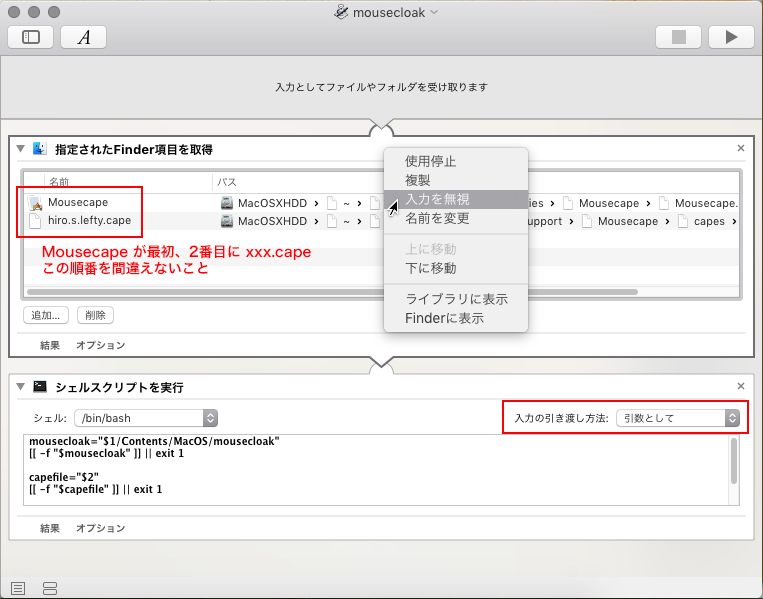
Task: Click the capes folder in path
Action: pyautogui.click(x=702, y=221)
